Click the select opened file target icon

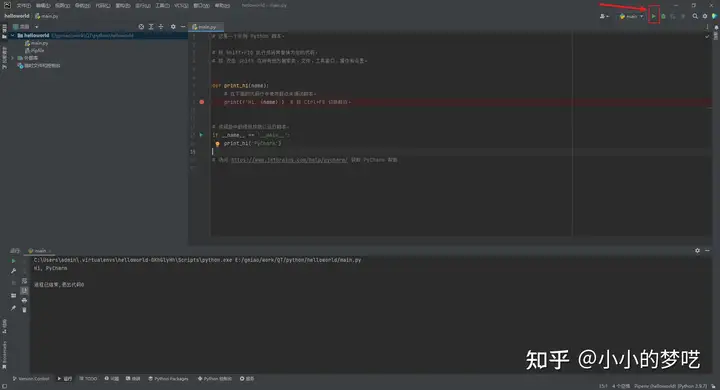point(141,27)
